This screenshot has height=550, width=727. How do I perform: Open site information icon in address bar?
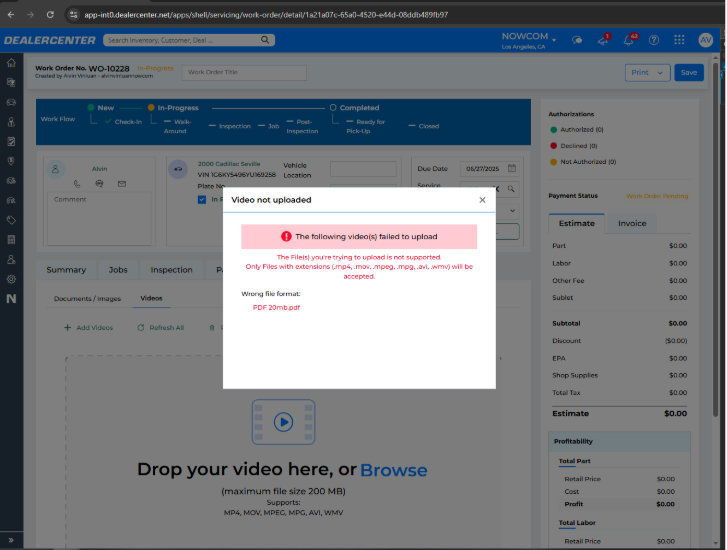(73, 15)
